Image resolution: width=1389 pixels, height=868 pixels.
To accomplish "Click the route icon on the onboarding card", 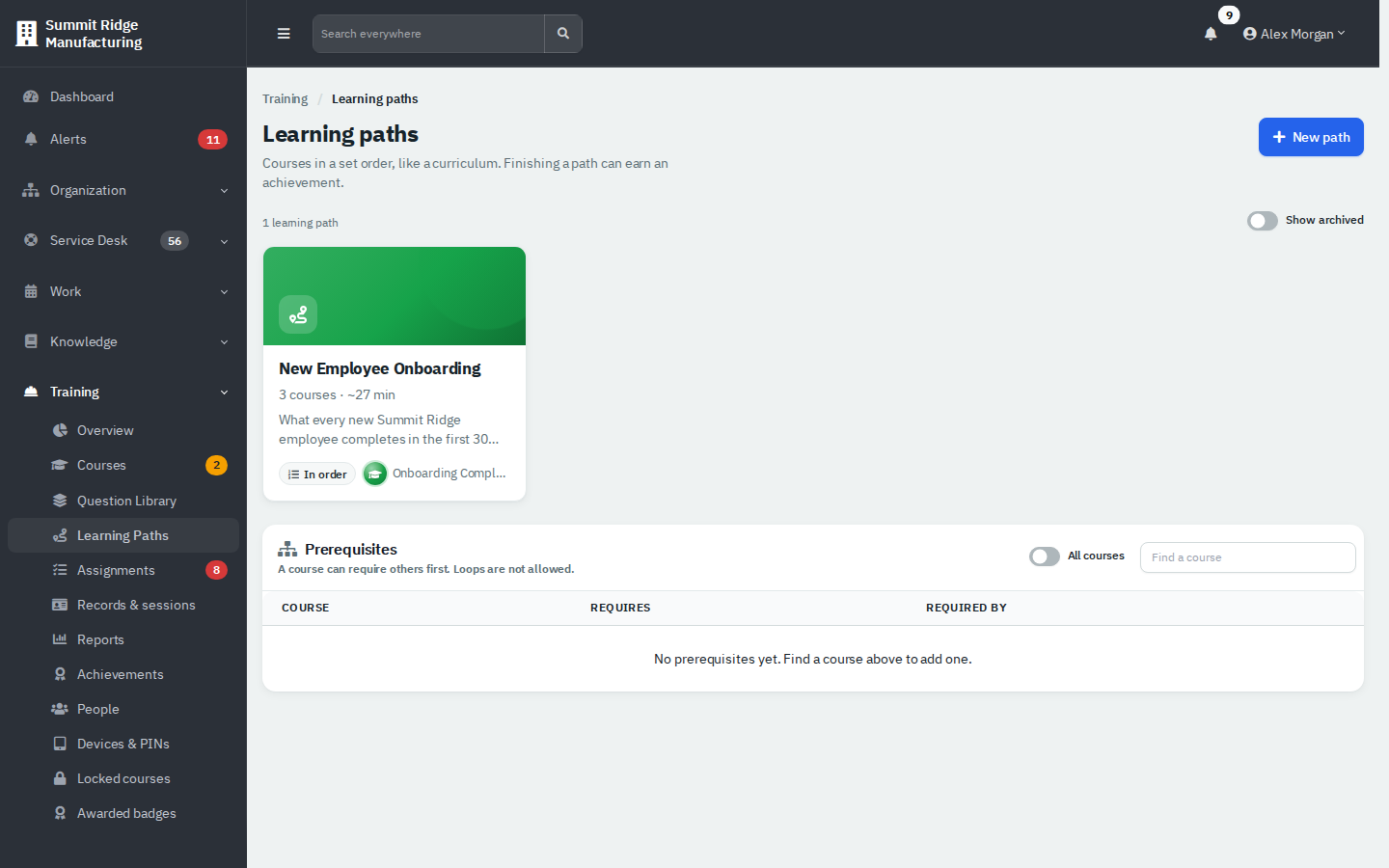I will [x=298, y=314].
